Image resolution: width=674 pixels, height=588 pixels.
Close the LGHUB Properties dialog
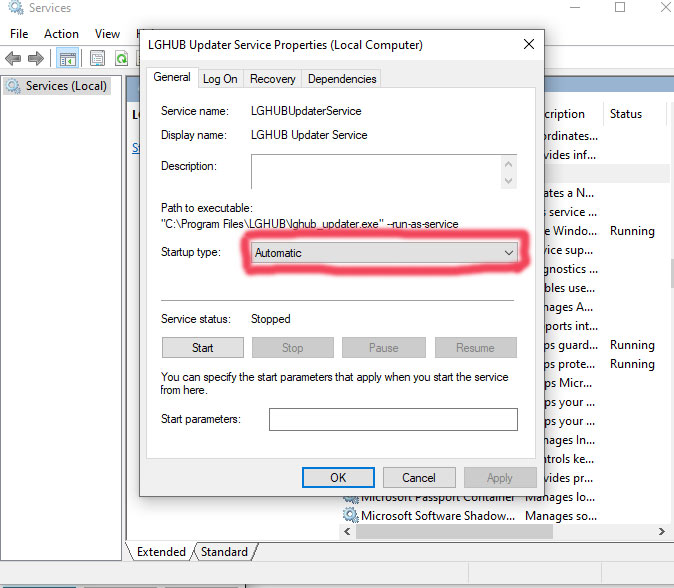[529, 44]
